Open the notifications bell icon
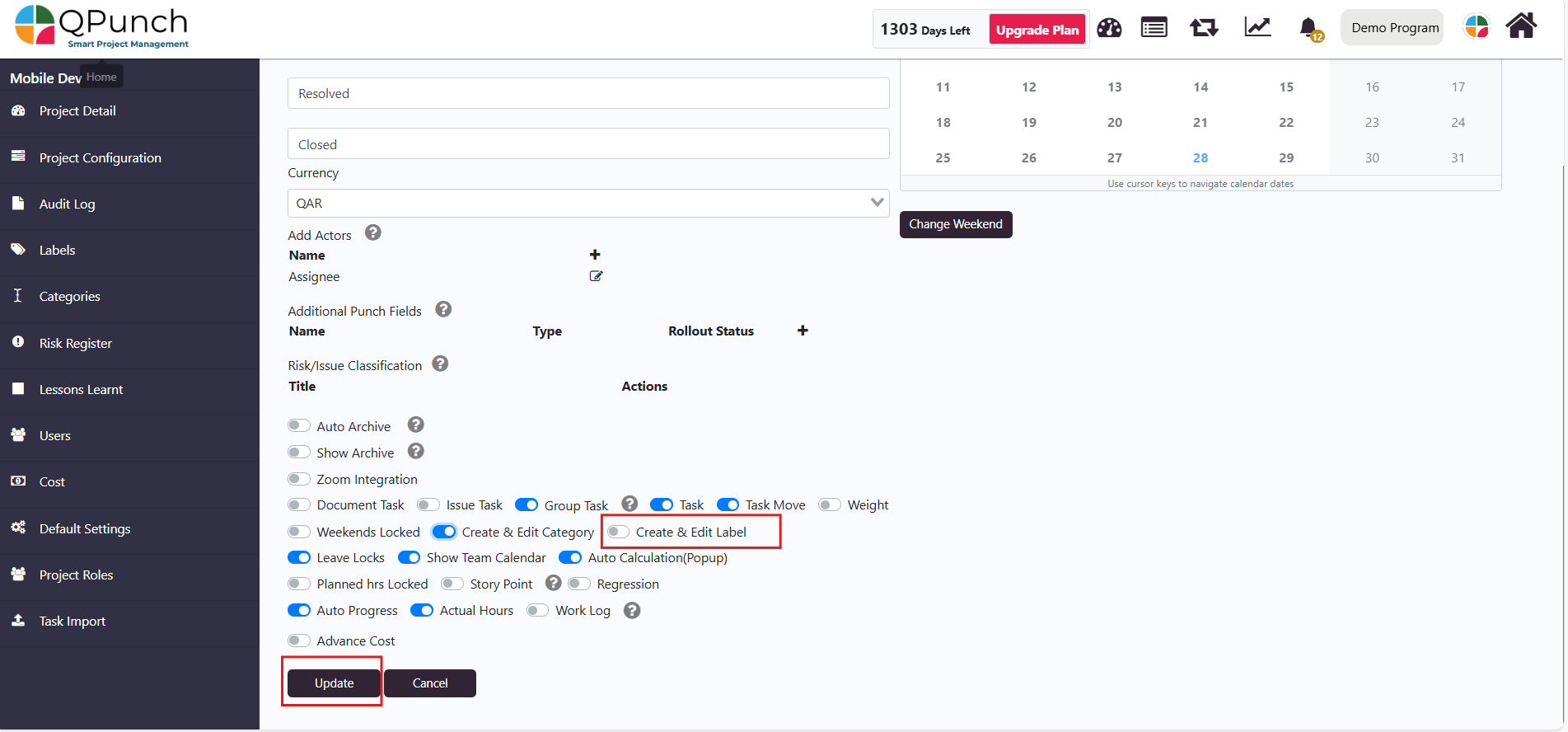 point(1309,29)
